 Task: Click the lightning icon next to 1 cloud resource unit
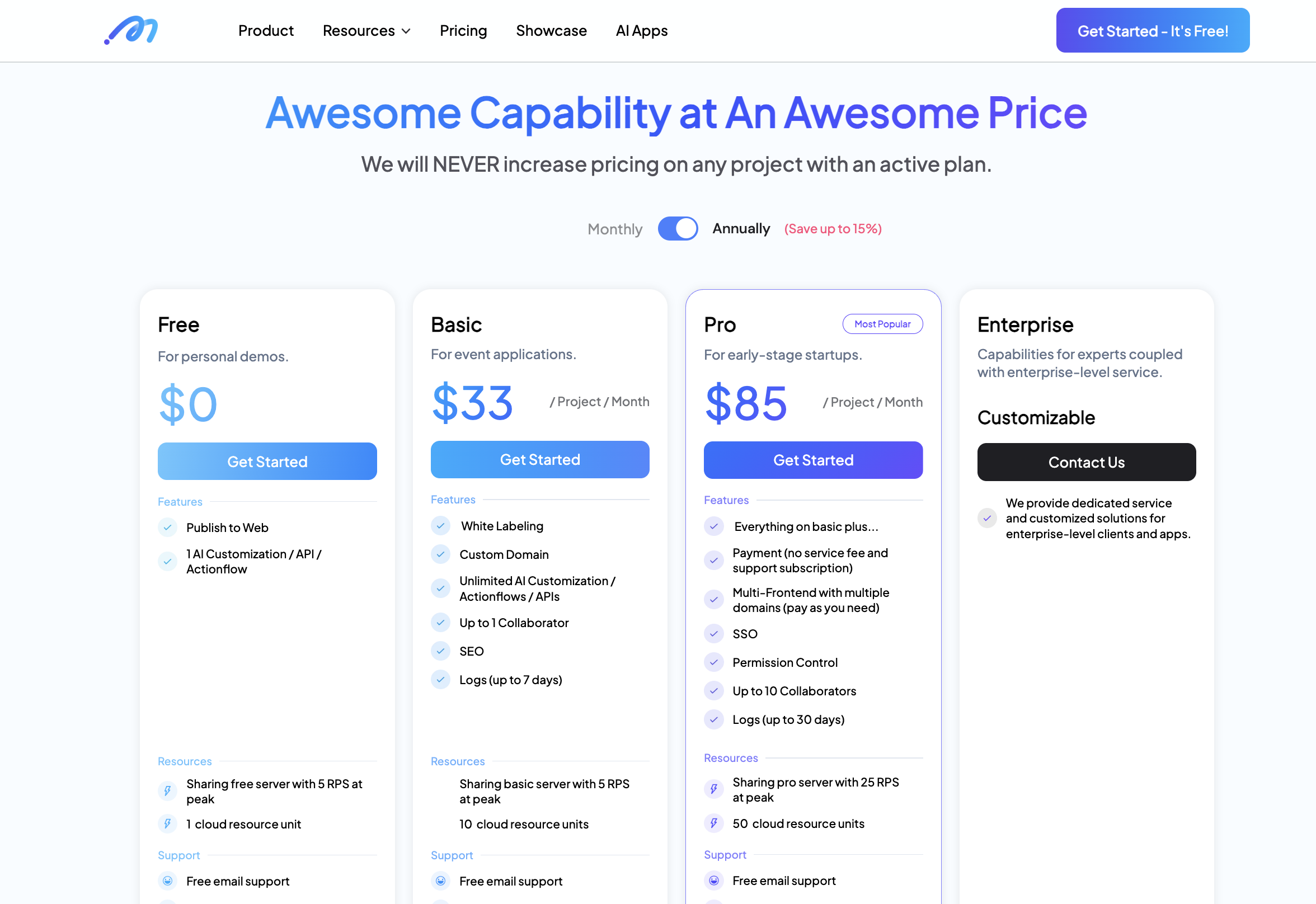pos(167,823)
